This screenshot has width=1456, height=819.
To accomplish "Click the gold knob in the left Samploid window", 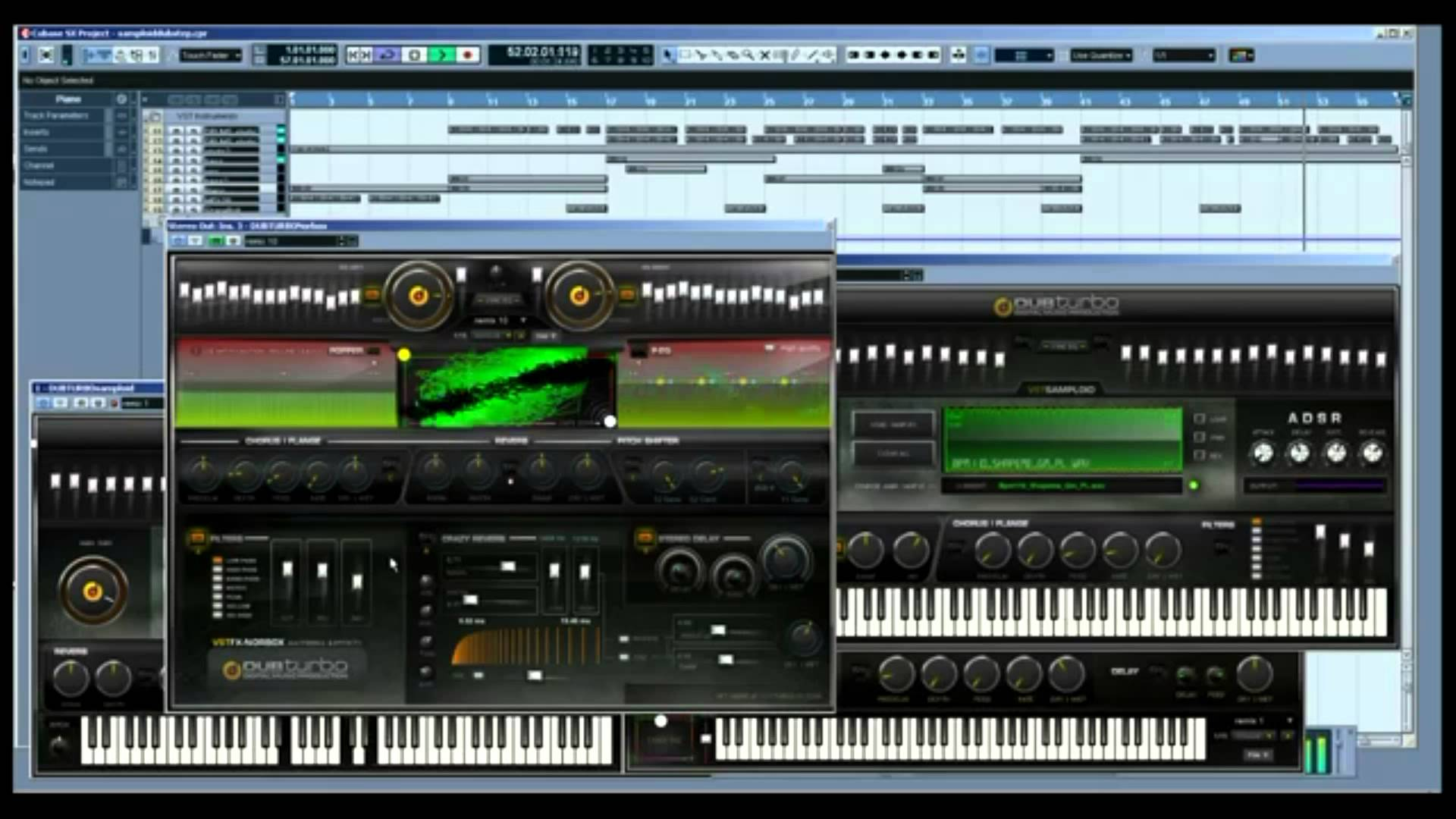I will [x=93, y=591].
